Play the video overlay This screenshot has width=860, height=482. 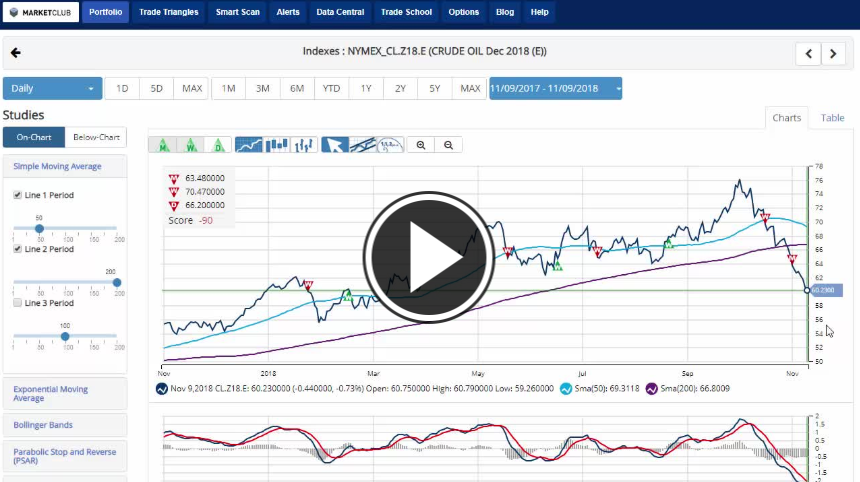(429, 257)
